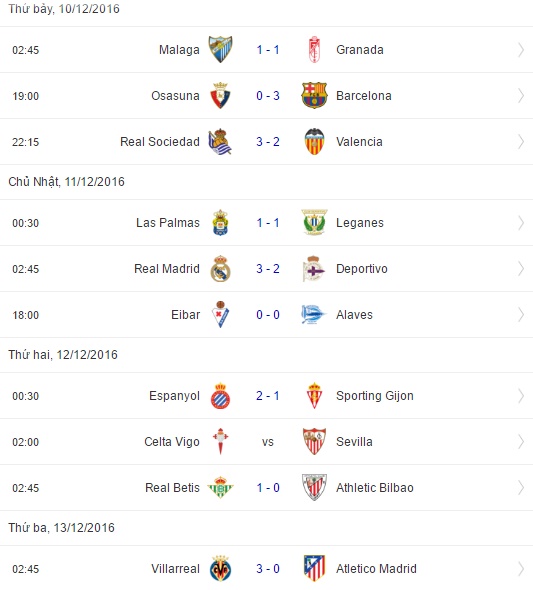Click the Villarreal yellow crest

click(x=220, y=568)
